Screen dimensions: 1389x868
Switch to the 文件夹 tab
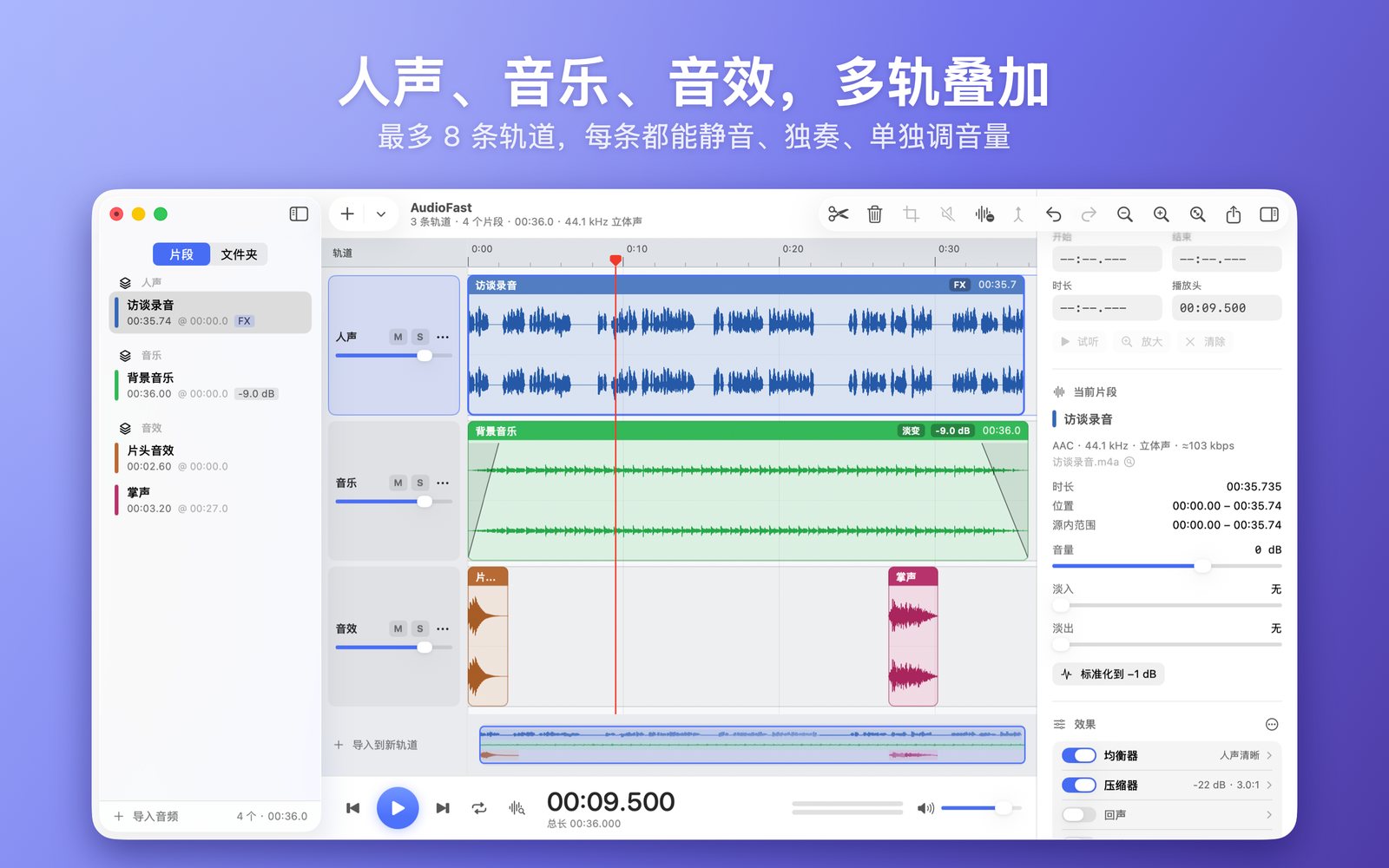pyautogui.click(x=239, y=254)
